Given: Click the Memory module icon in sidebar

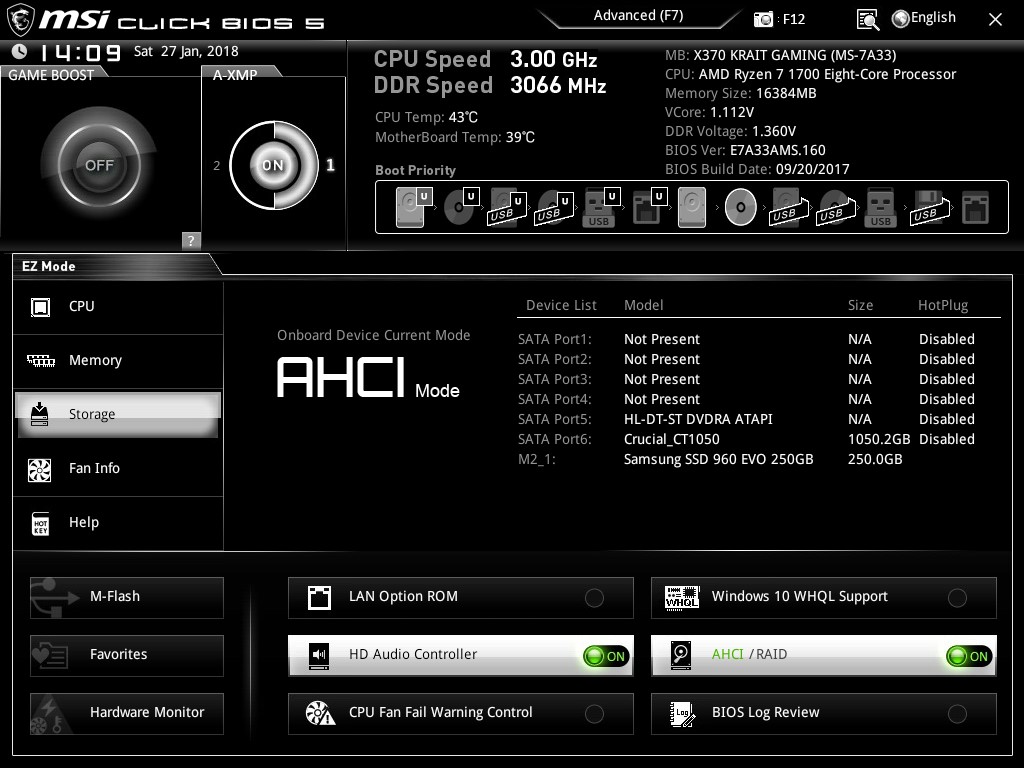Looking at the screenshot, I should (40, 360).
